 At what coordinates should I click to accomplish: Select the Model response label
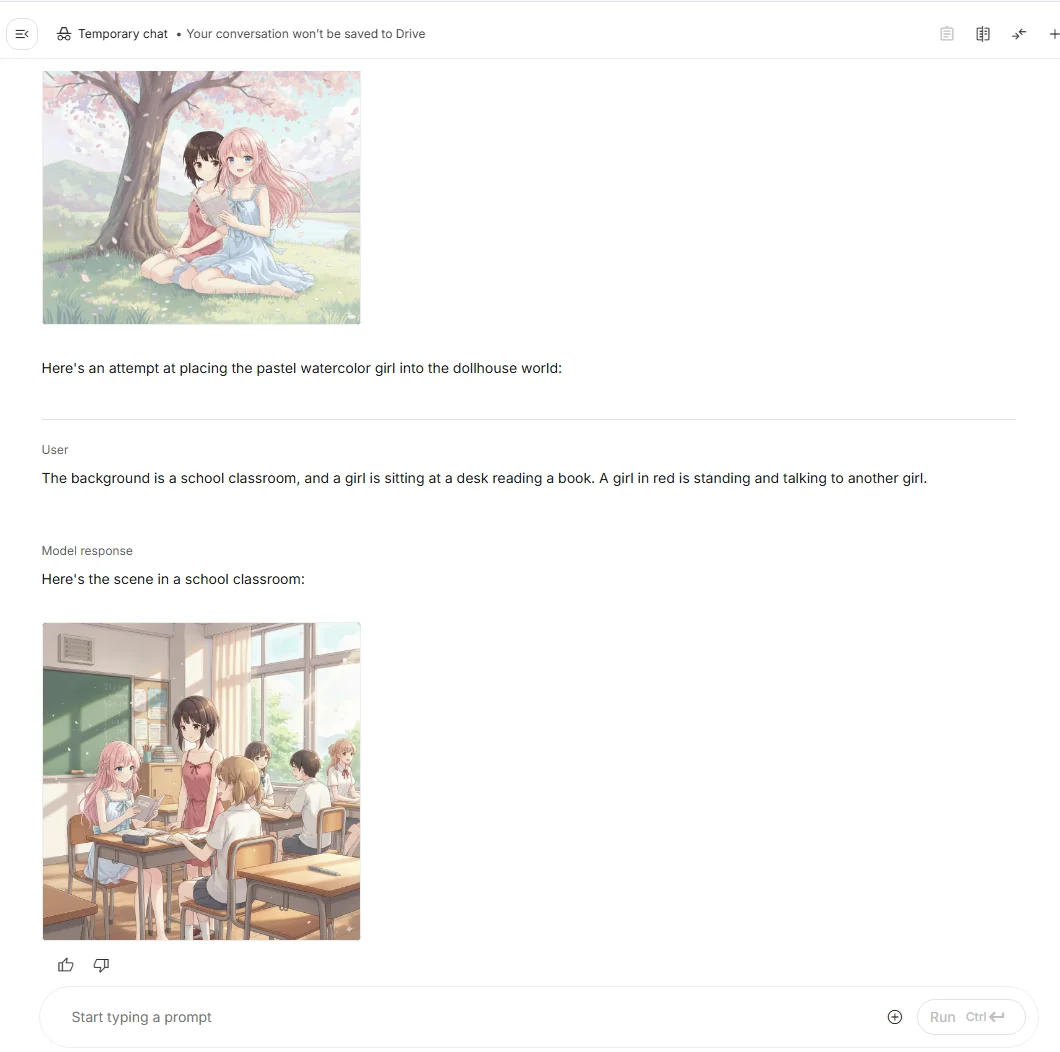coord(87,551)
